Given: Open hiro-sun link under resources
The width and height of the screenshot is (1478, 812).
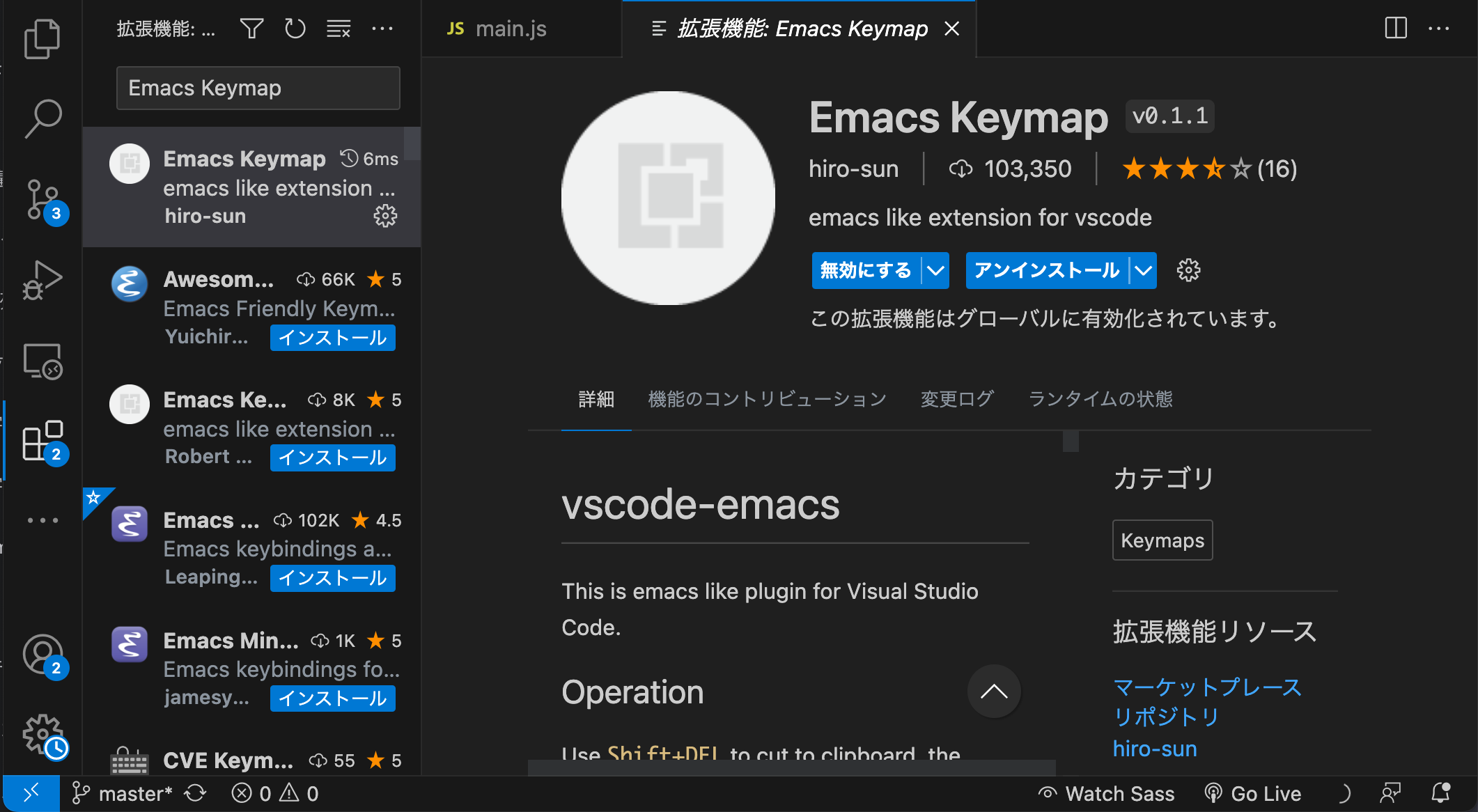Looking at the screenshot, I should click(x=1155, y=749).
